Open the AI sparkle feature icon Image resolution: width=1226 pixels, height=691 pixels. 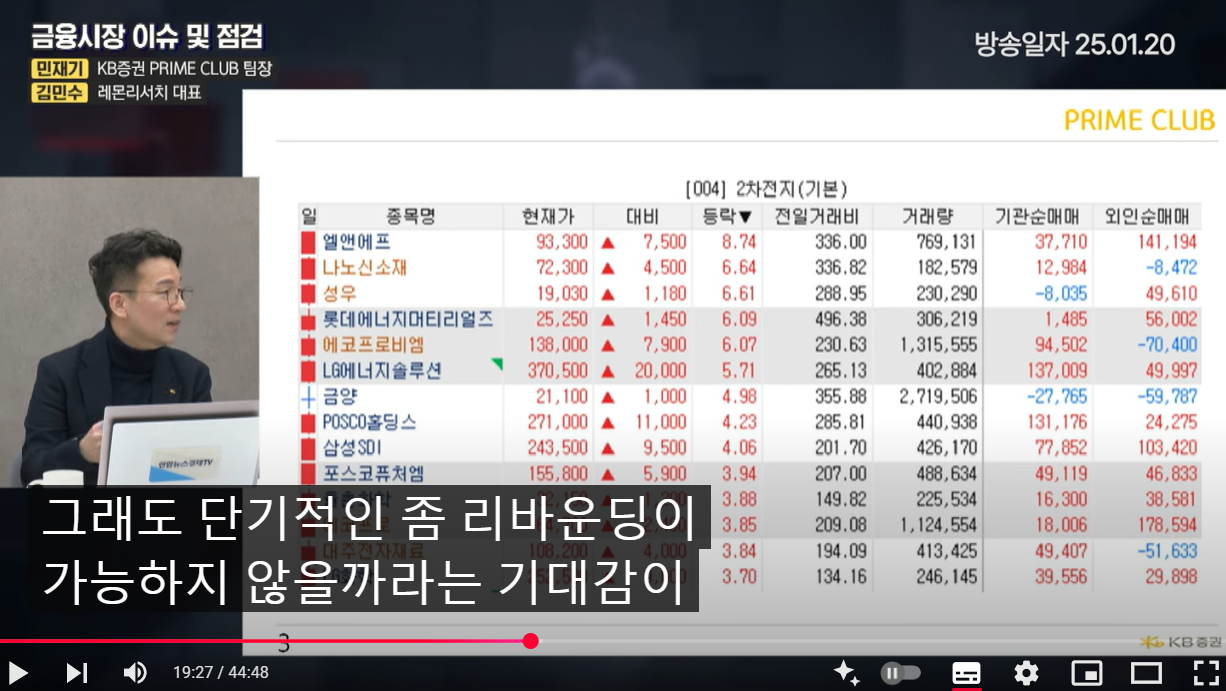coord(846,673)
